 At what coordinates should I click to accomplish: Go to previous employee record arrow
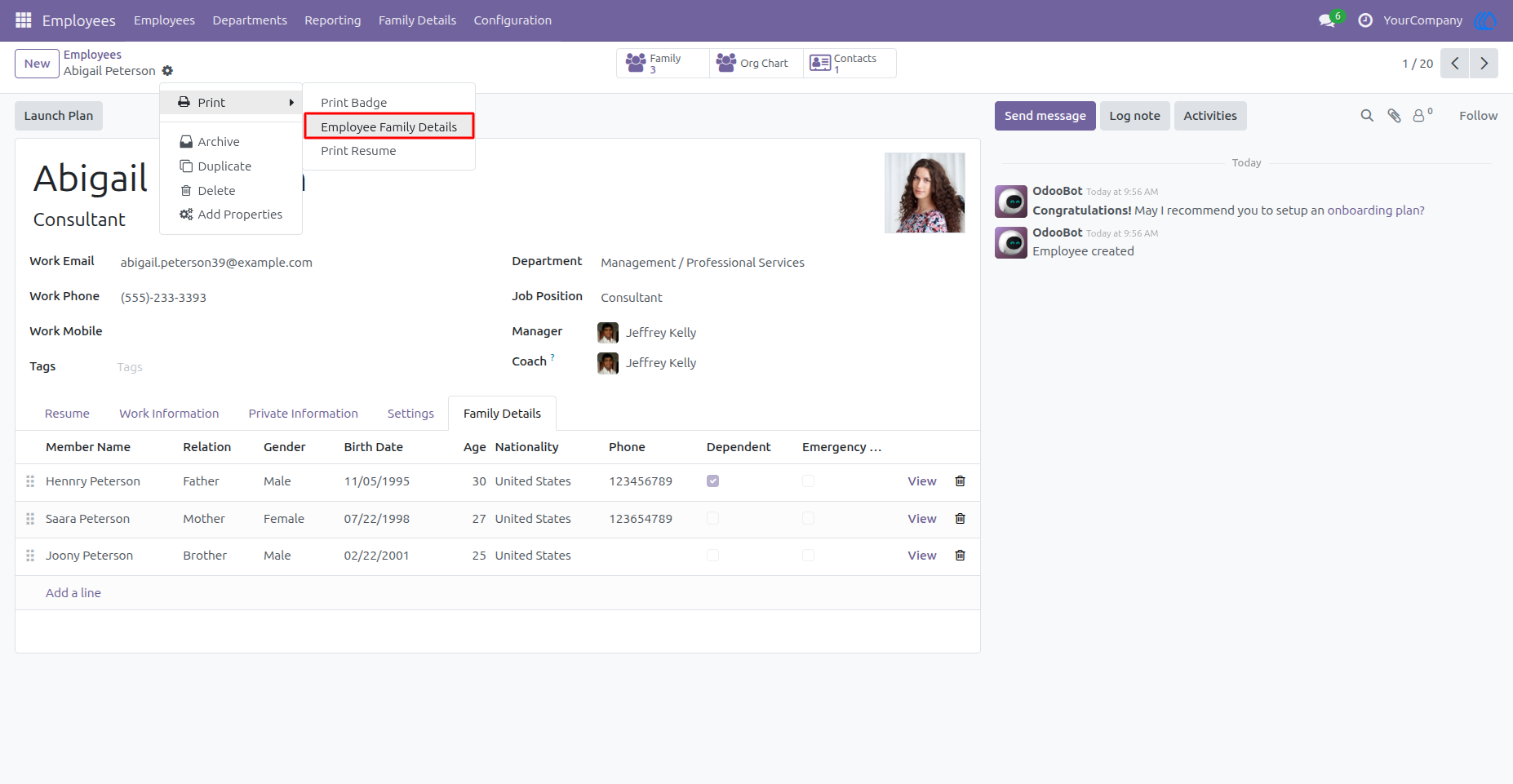point(1454,63)
